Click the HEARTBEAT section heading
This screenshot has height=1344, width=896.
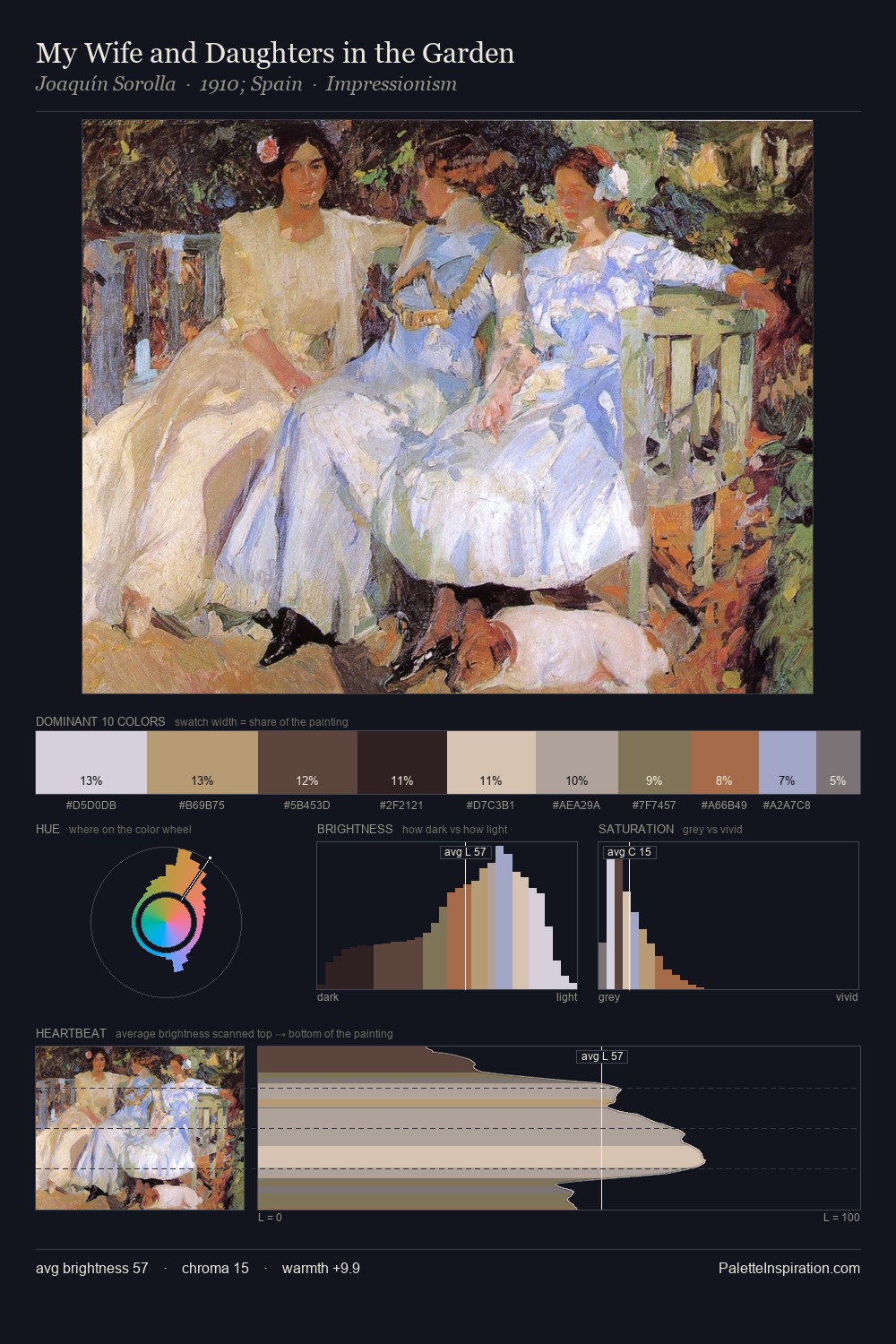coord(71,1033)
